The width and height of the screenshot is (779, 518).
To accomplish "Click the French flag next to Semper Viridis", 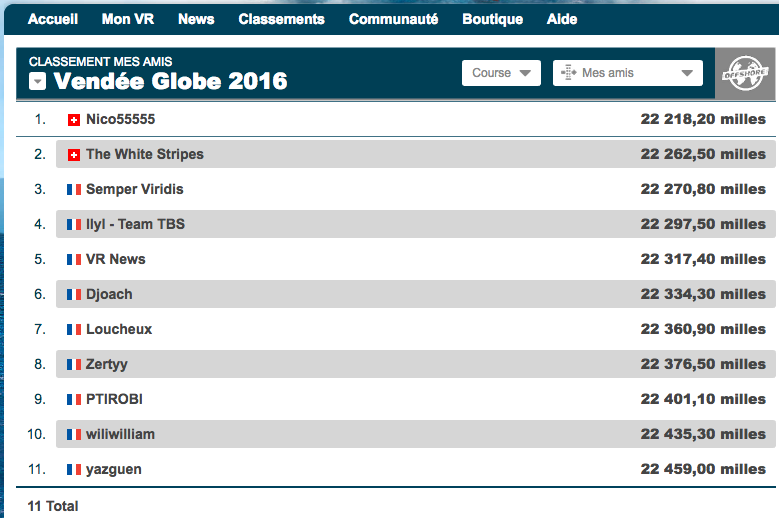I will [x=73, y=190].
